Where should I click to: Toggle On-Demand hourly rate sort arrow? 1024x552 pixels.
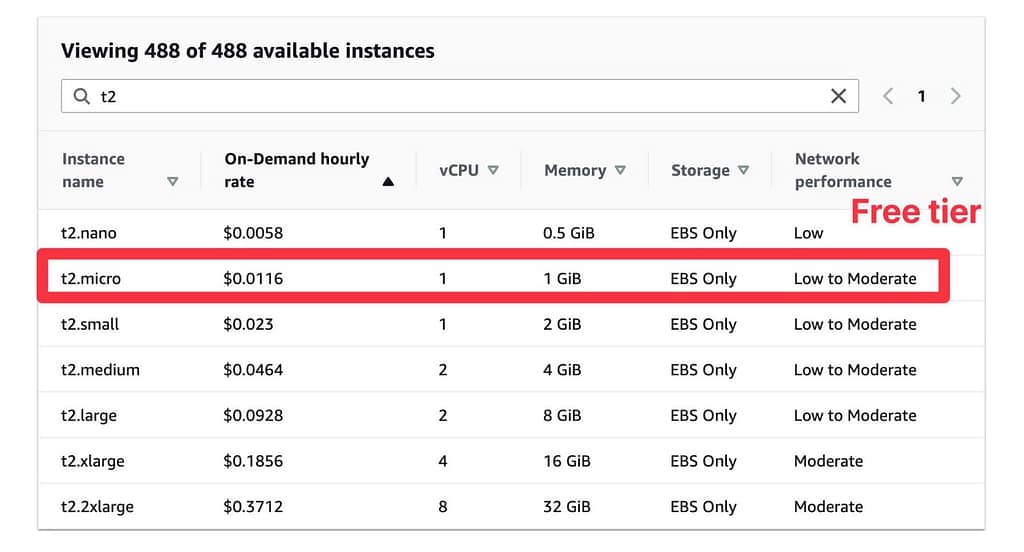pos(388,182)
